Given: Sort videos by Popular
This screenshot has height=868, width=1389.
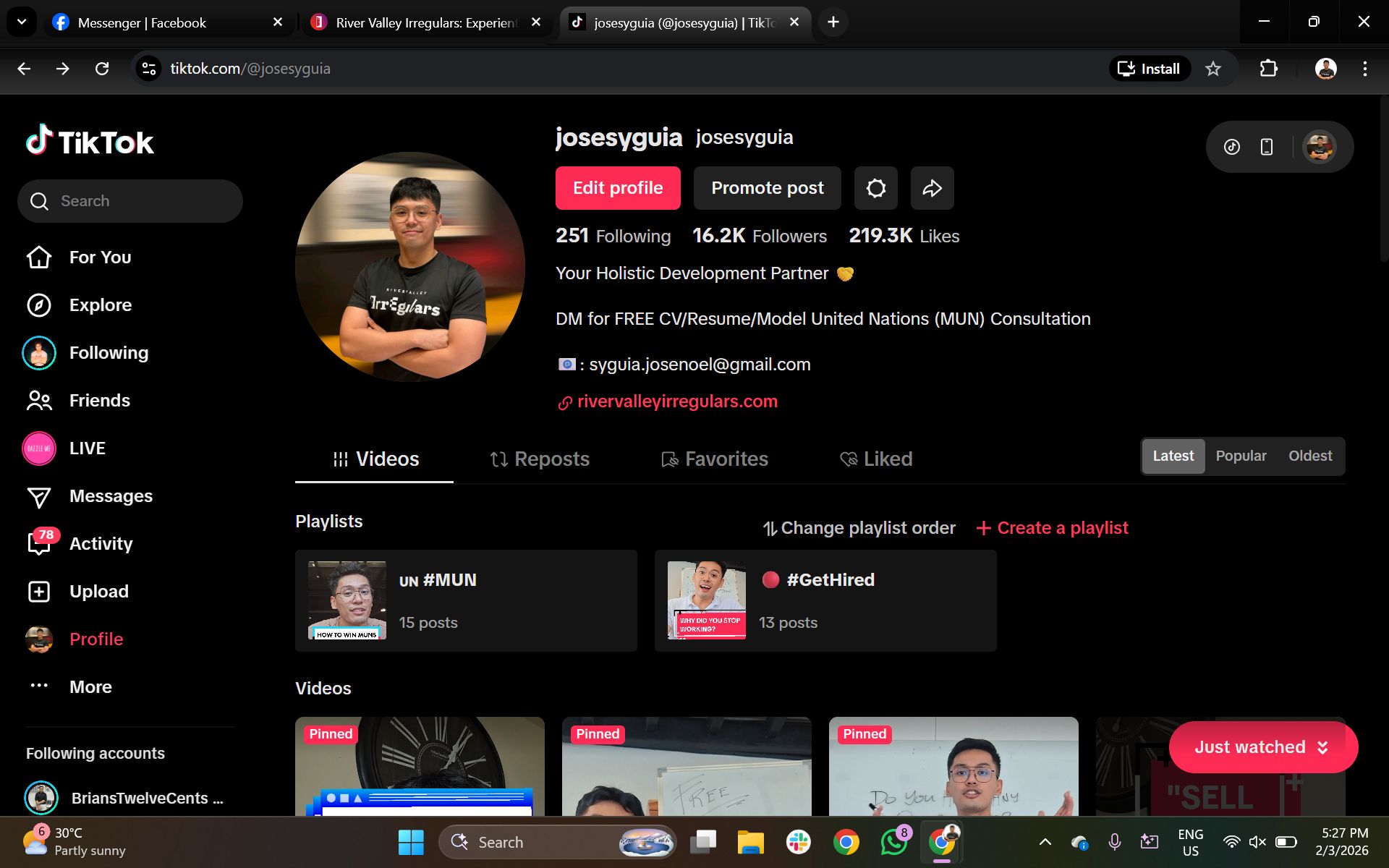Looking at the screenshot, I should (1241, 456).
